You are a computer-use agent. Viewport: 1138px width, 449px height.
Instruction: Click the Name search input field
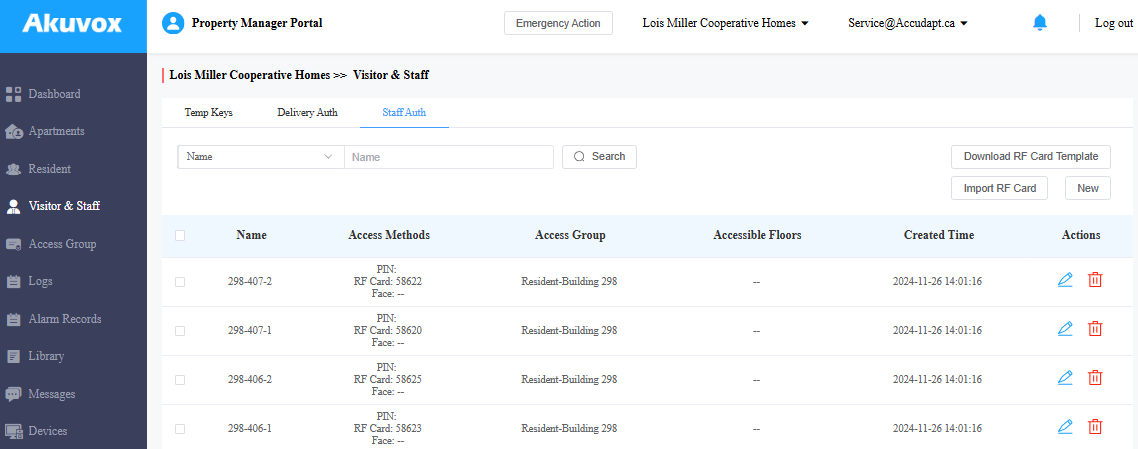click(448, 157)
